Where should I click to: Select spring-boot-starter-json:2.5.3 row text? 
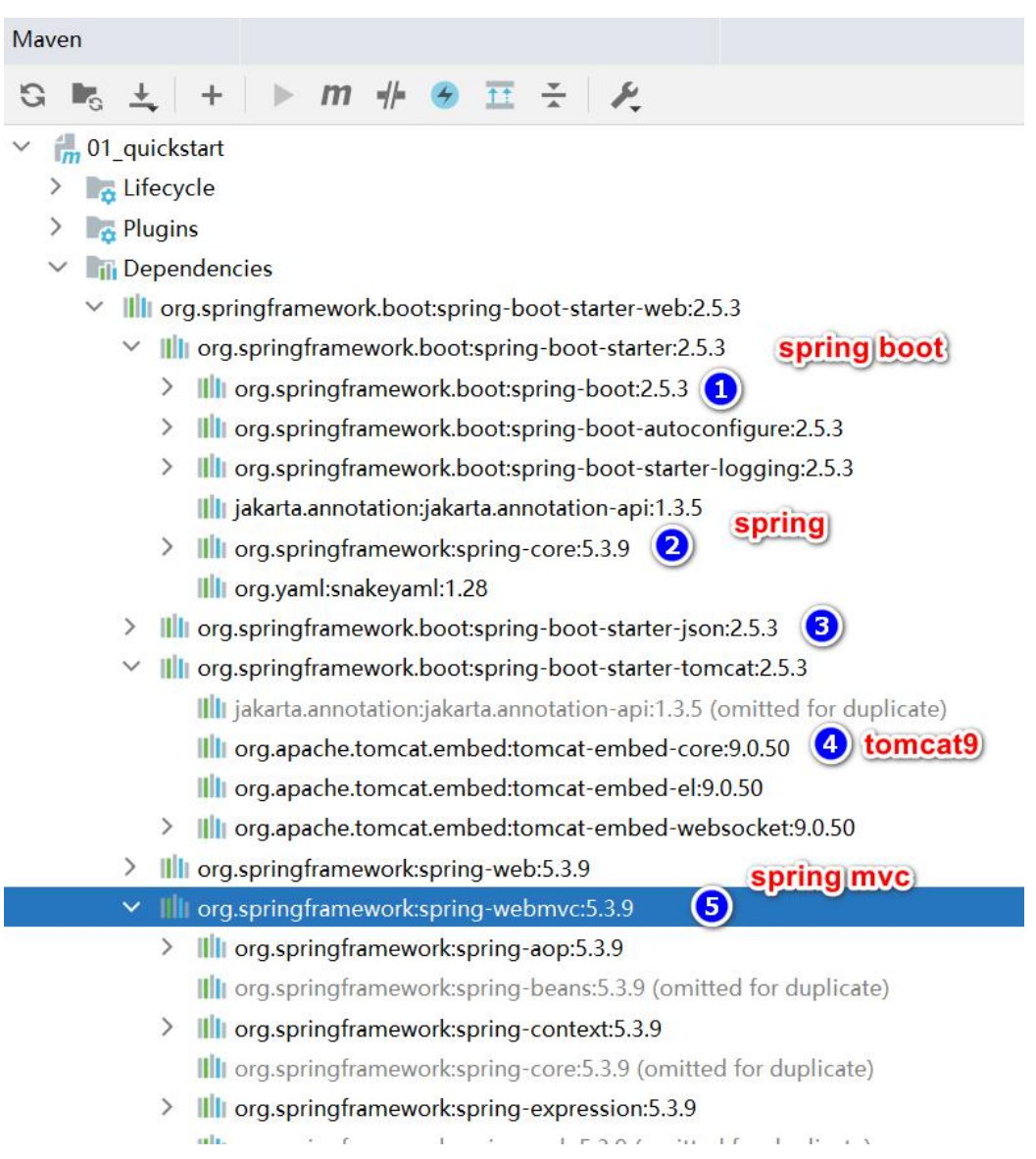click(487, 629)
